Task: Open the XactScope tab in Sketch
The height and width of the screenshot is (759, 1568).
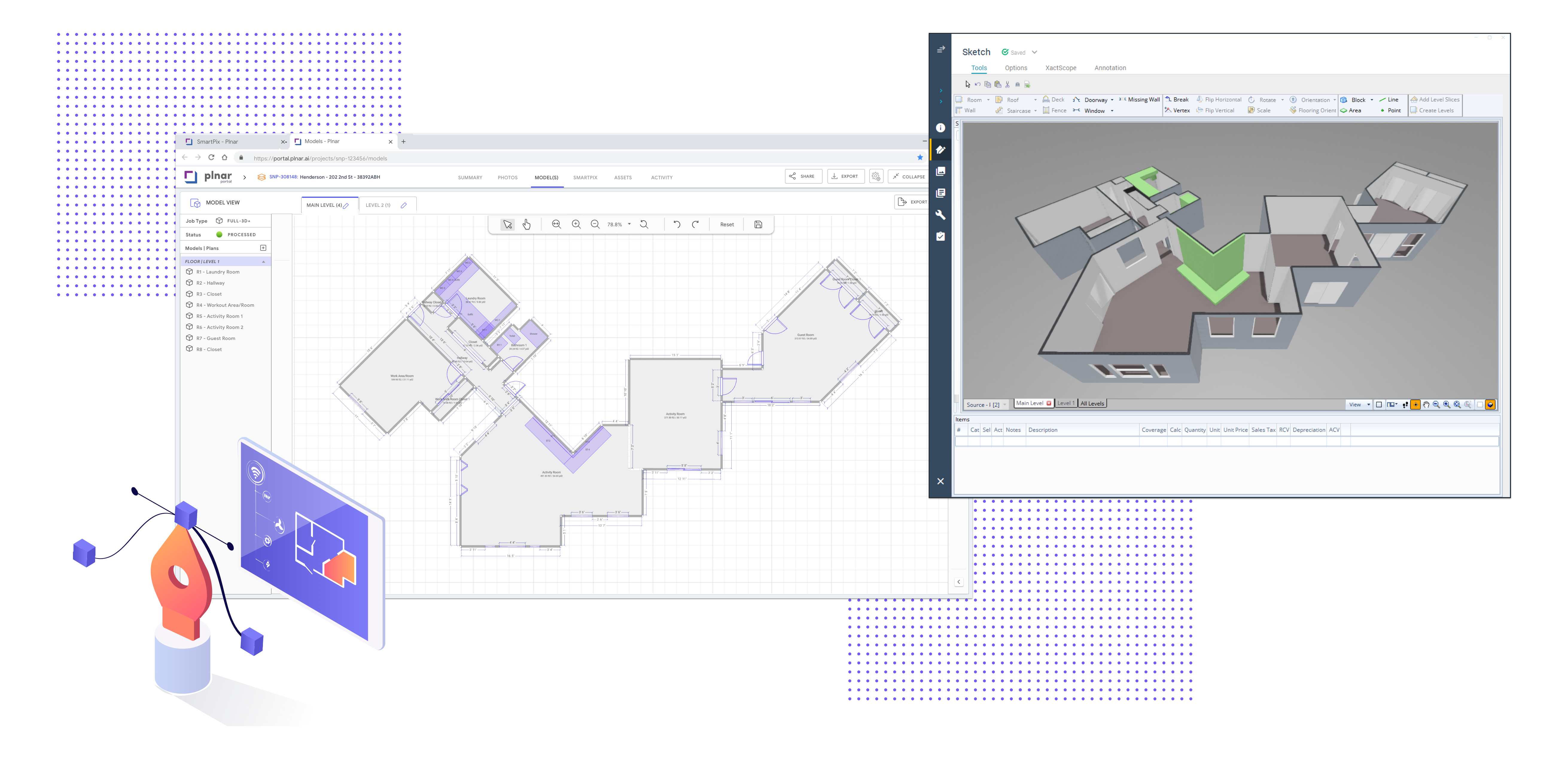Action: (1061, 68)
